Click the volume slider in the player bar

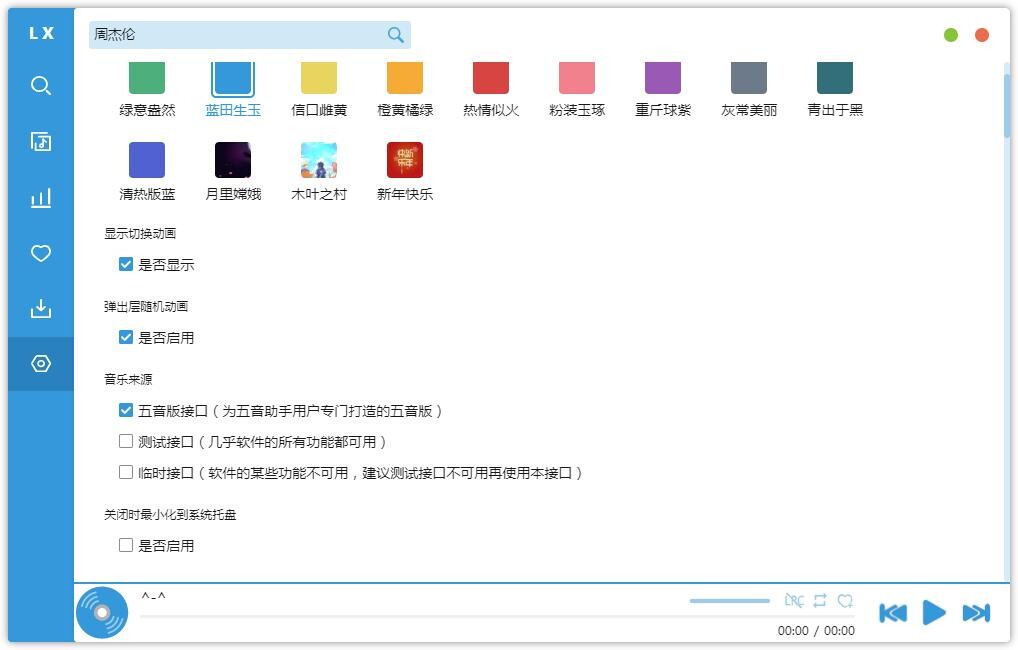click(x=729, y=601)
